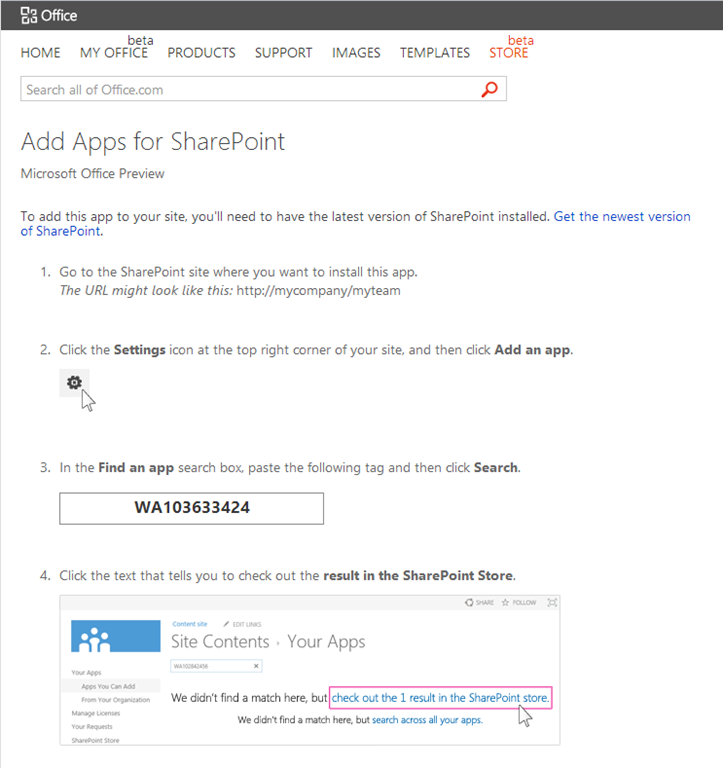Click the red search magnifier icon
The width and height of the screenshot is (723, 768).
[489, 89]
